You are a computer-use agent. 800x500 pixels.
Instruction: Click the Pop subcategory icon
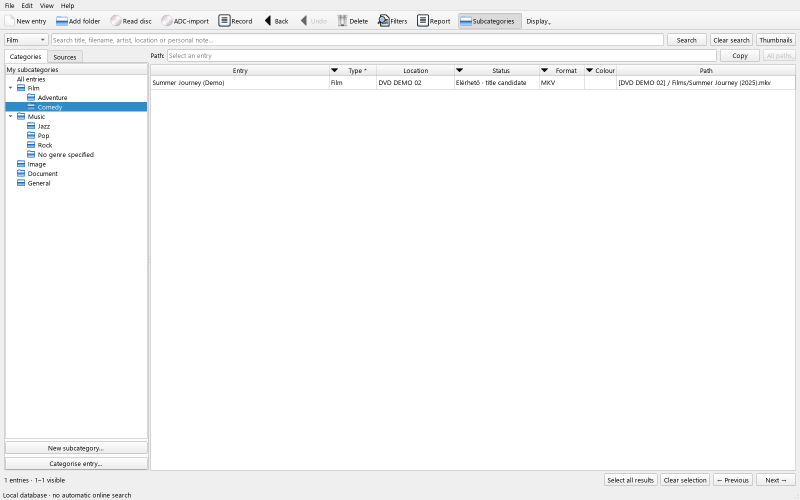click(31, 136)
